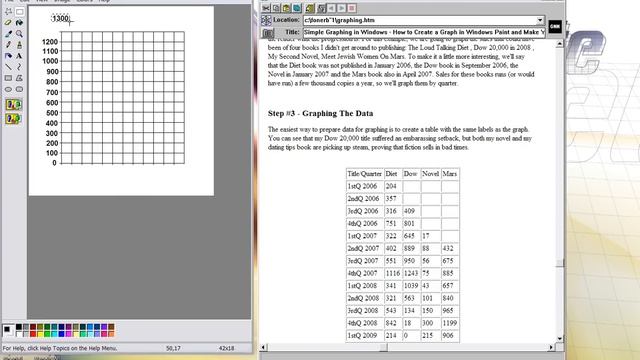Image resolution: width=640 pixels, height=360 pixels.
Task: Select the Rounded Rectangle tool
Action: pos(19,89)
